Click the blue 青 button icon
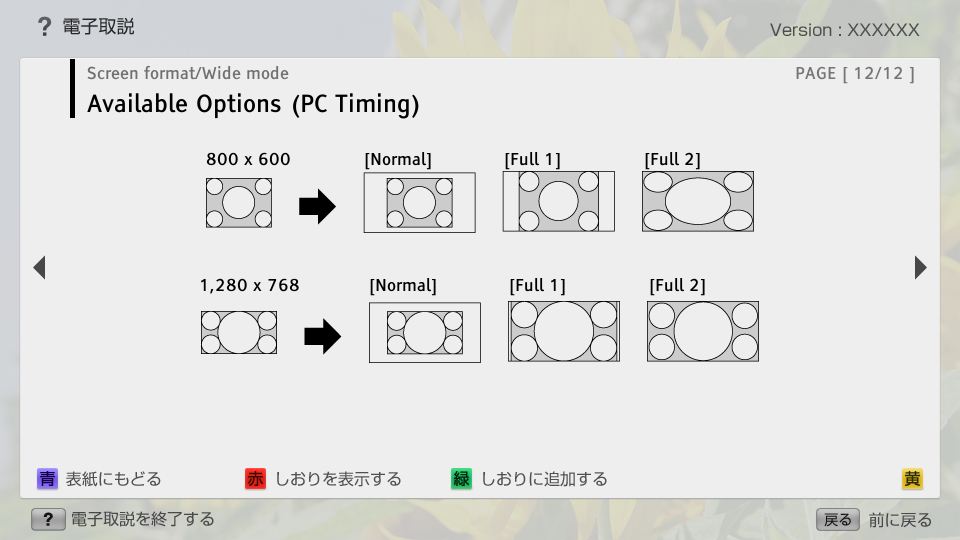The height and width of the screenshot is (540, 960). [x=47, y=479]
